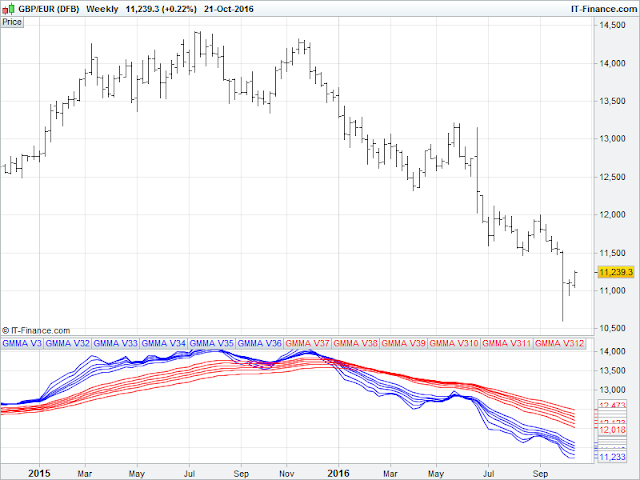This screenshot has height=480, width=640.
Task: Select the red GMMA V311 indicator label
Action: [x=507, y=344]
